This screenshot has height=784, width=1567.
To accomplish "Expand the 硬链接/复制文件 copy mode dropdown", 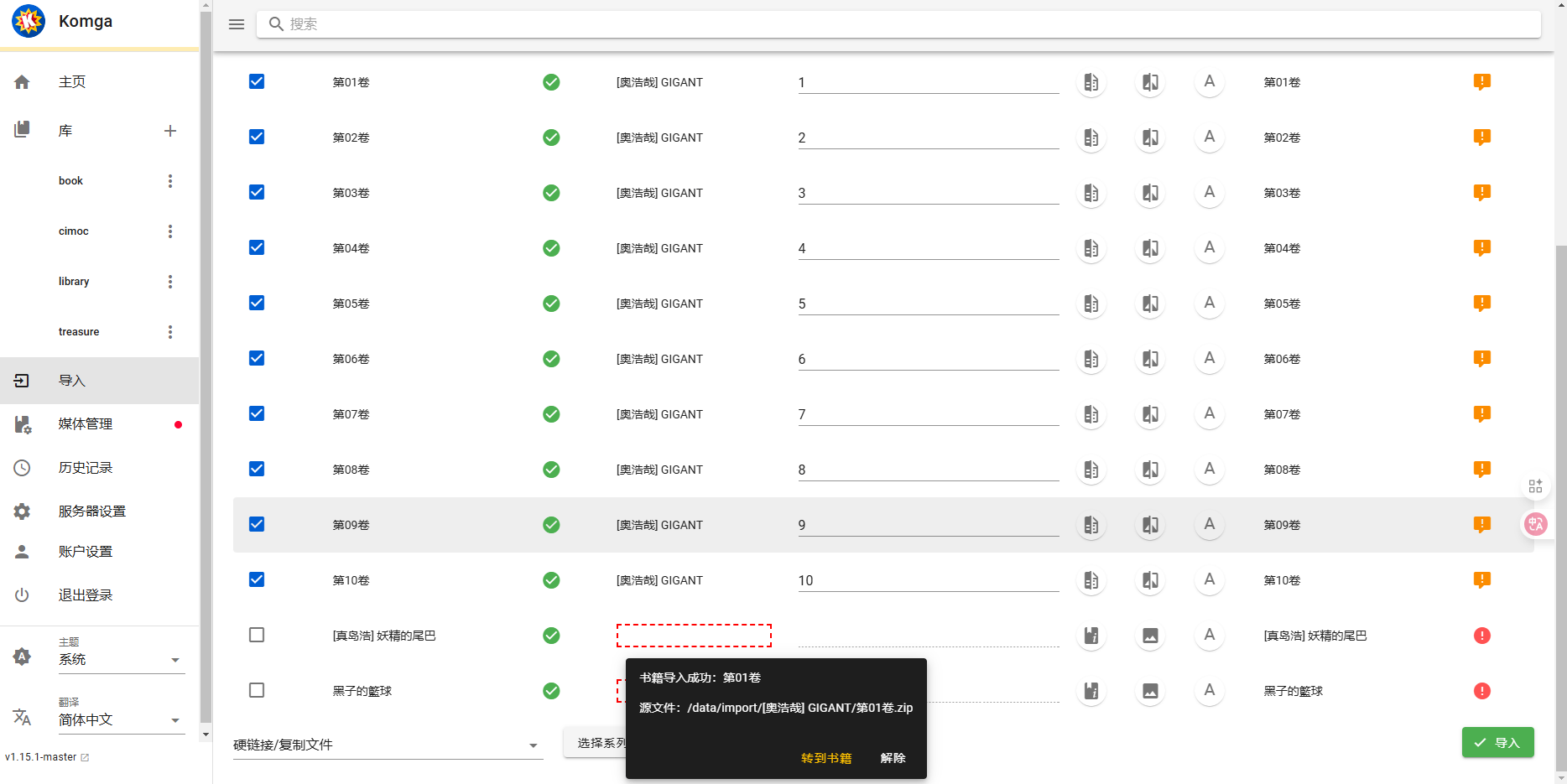I will pos(388,745).
